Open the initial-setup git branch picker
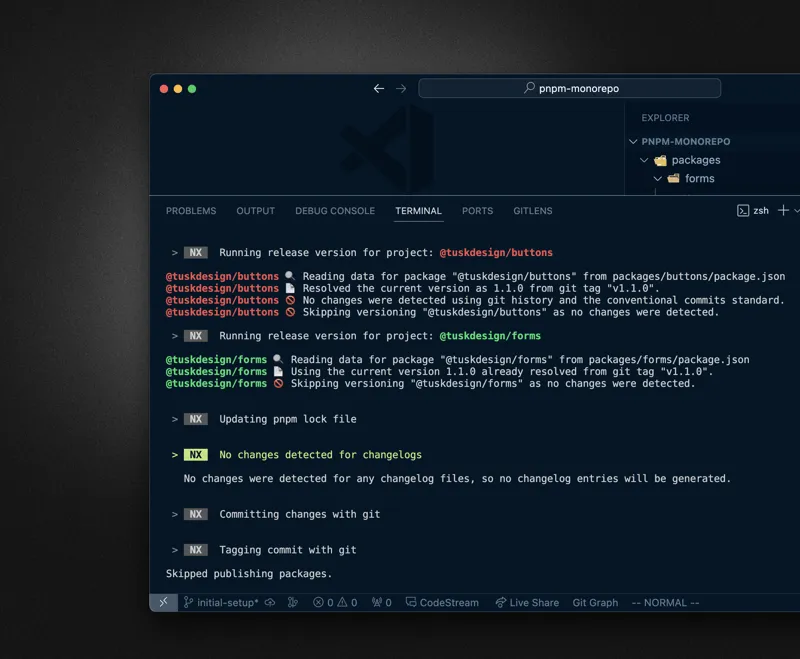 pos(221,603)
